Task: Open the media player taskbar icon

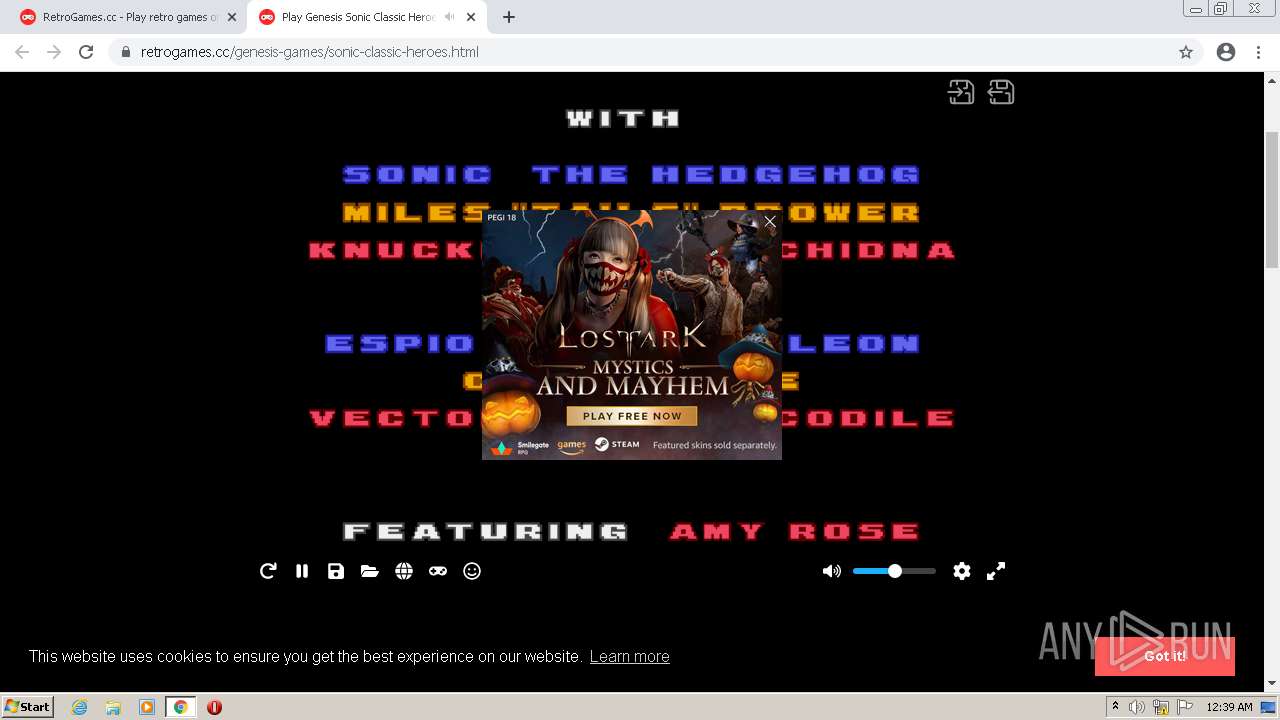Action: (x=147, y=707)
